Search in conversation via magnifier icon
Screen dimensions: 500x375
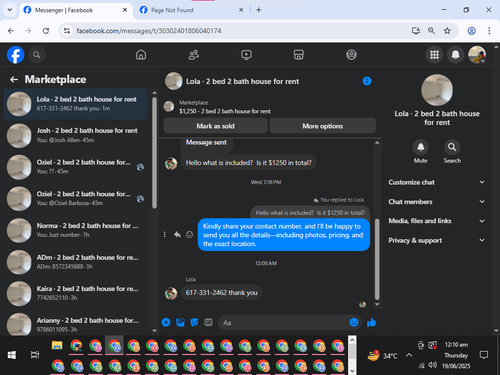coord(452,147)
